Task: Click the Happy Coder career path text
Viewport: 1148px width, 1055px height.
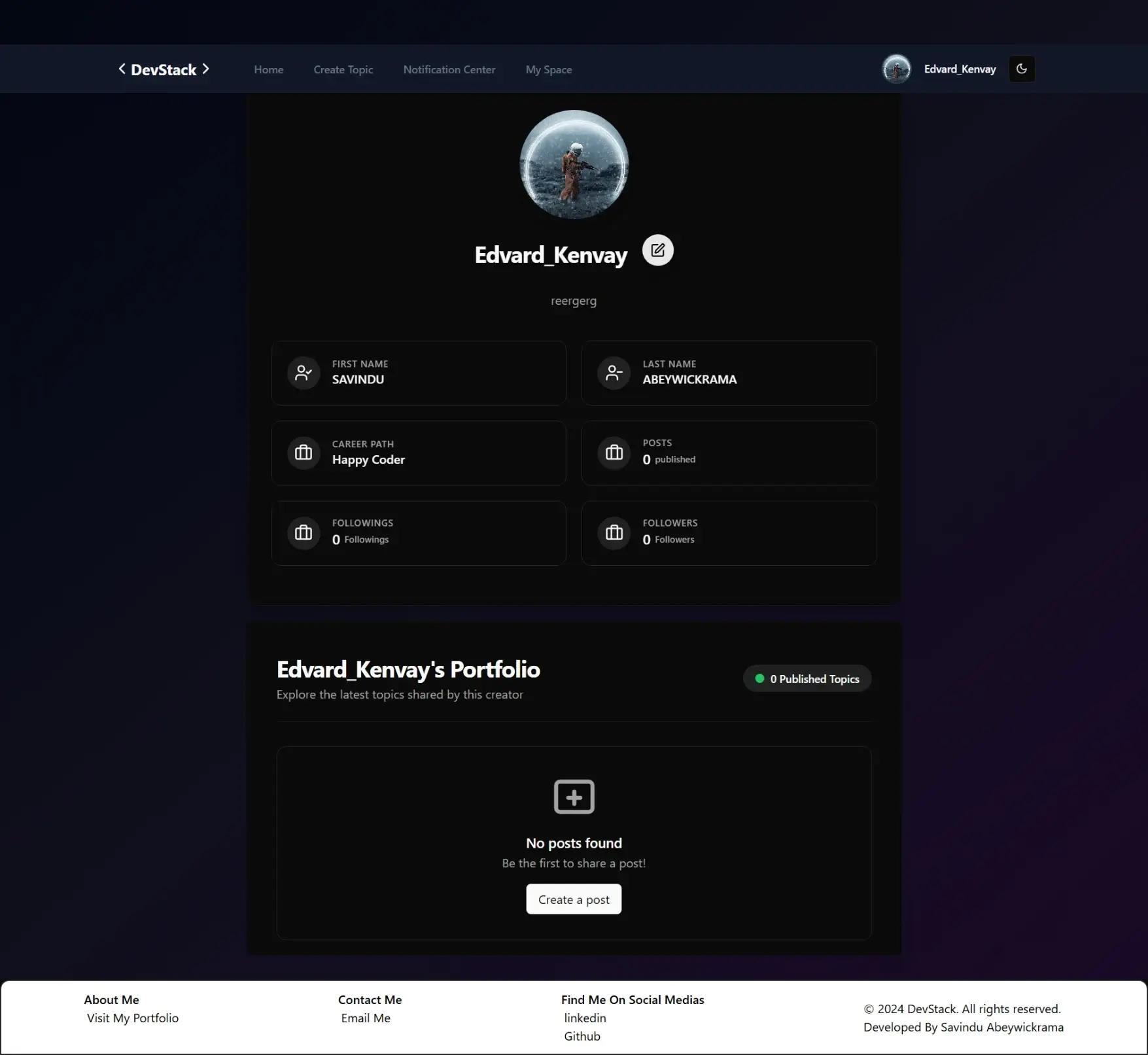Action: coord(368,460)
